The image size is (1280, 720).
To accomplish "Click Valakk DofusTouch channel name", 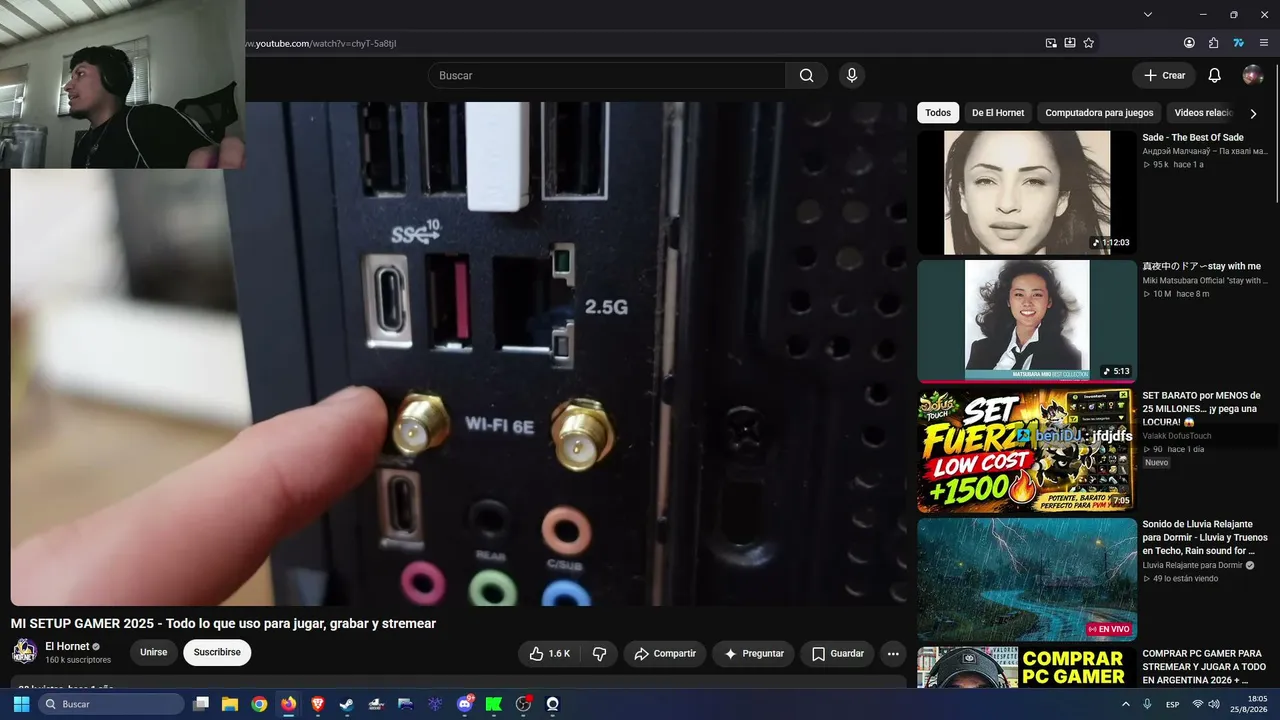I will 1177,436.
